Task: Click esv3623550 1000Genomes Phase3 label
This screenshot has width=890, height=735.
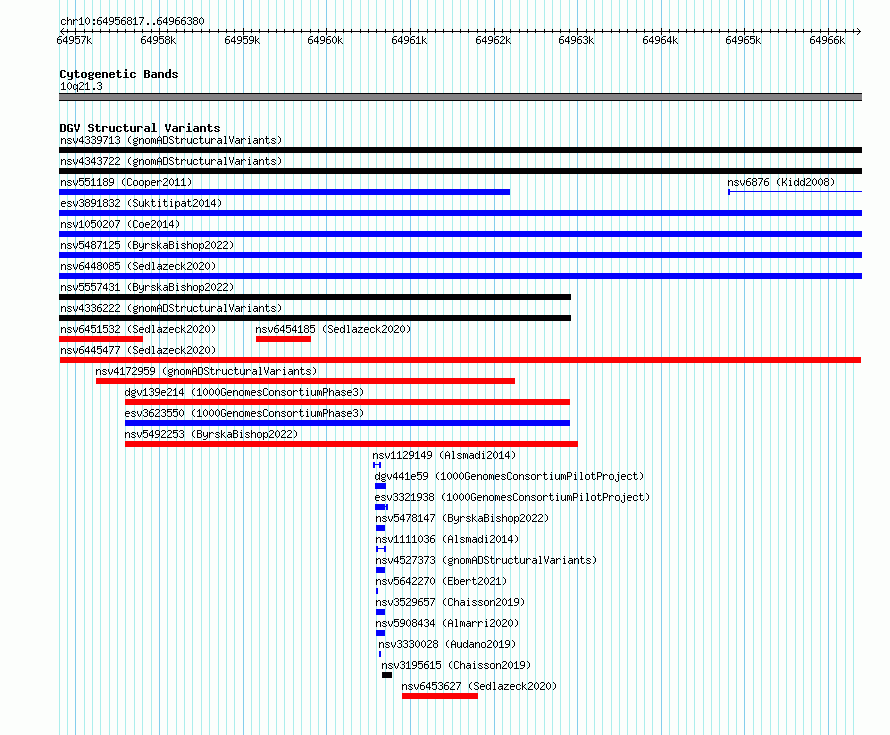Action: (244, 413)
